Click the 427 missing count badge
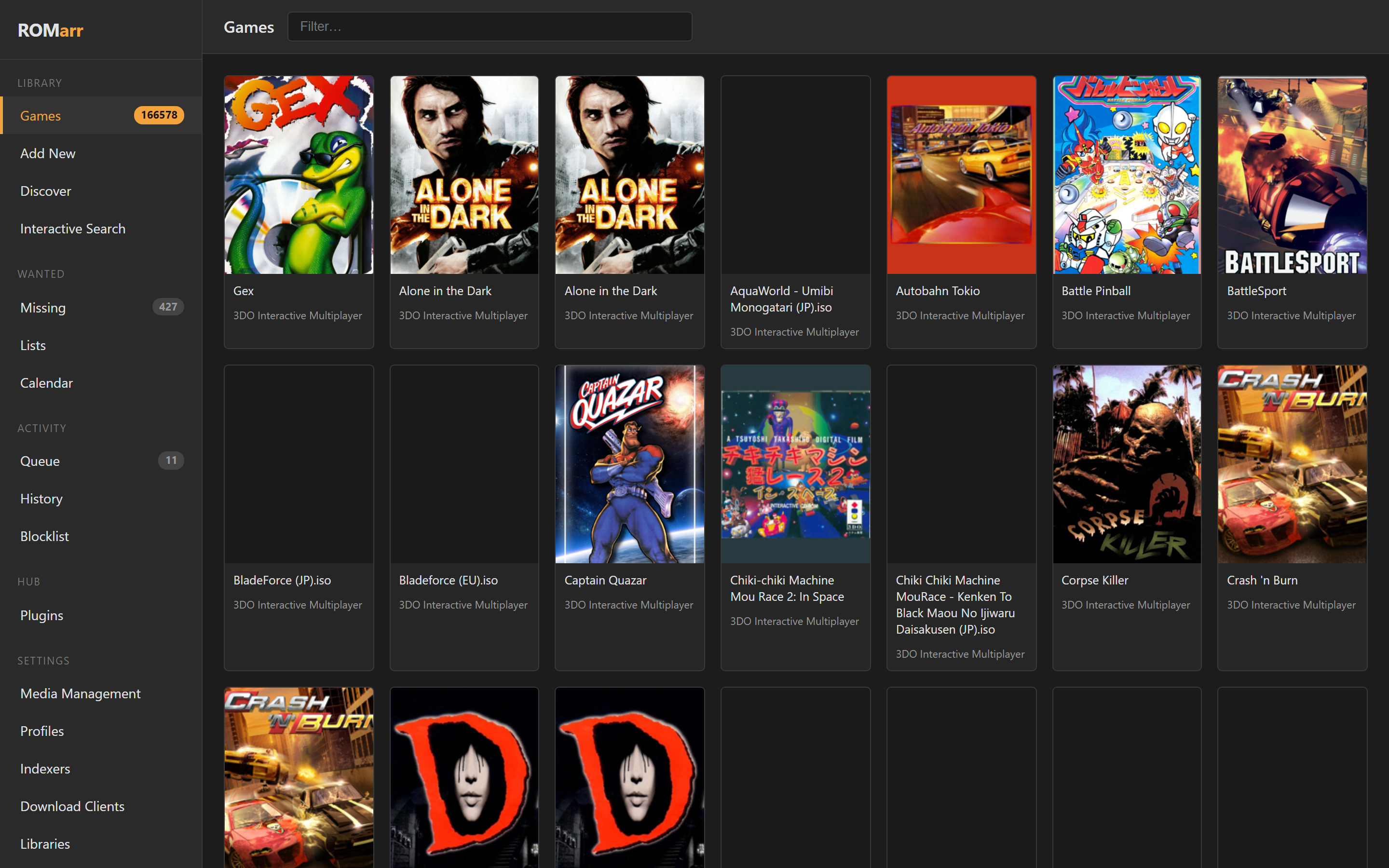Viewport: 1389px width, 868px height. (168, 307)
